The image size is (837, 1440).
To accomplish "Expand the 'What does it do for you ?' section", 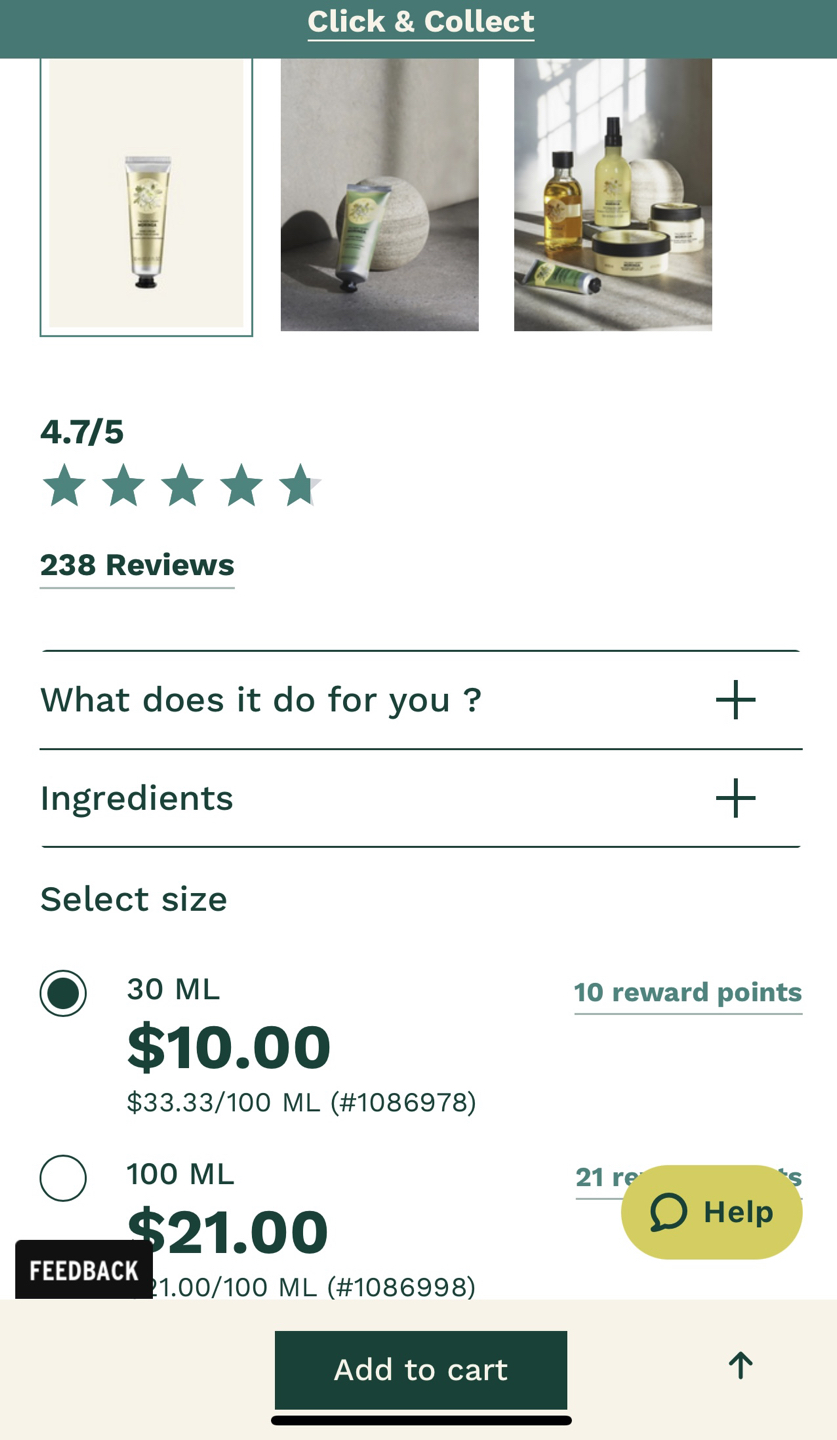I will [261, 700].
